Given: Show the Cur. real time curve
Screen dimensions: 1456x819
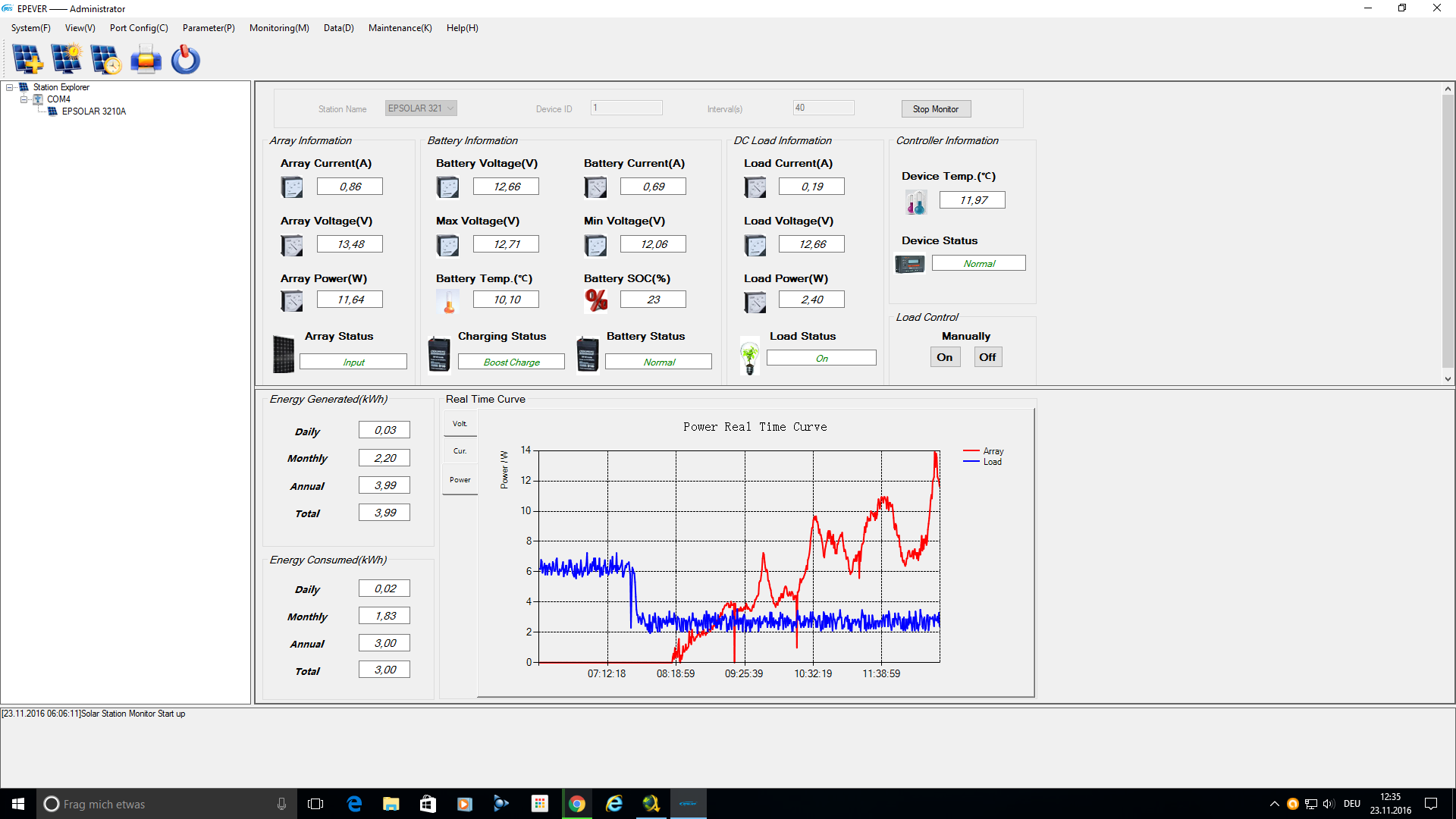Looking at the screenshot, I should coord(460,451).
